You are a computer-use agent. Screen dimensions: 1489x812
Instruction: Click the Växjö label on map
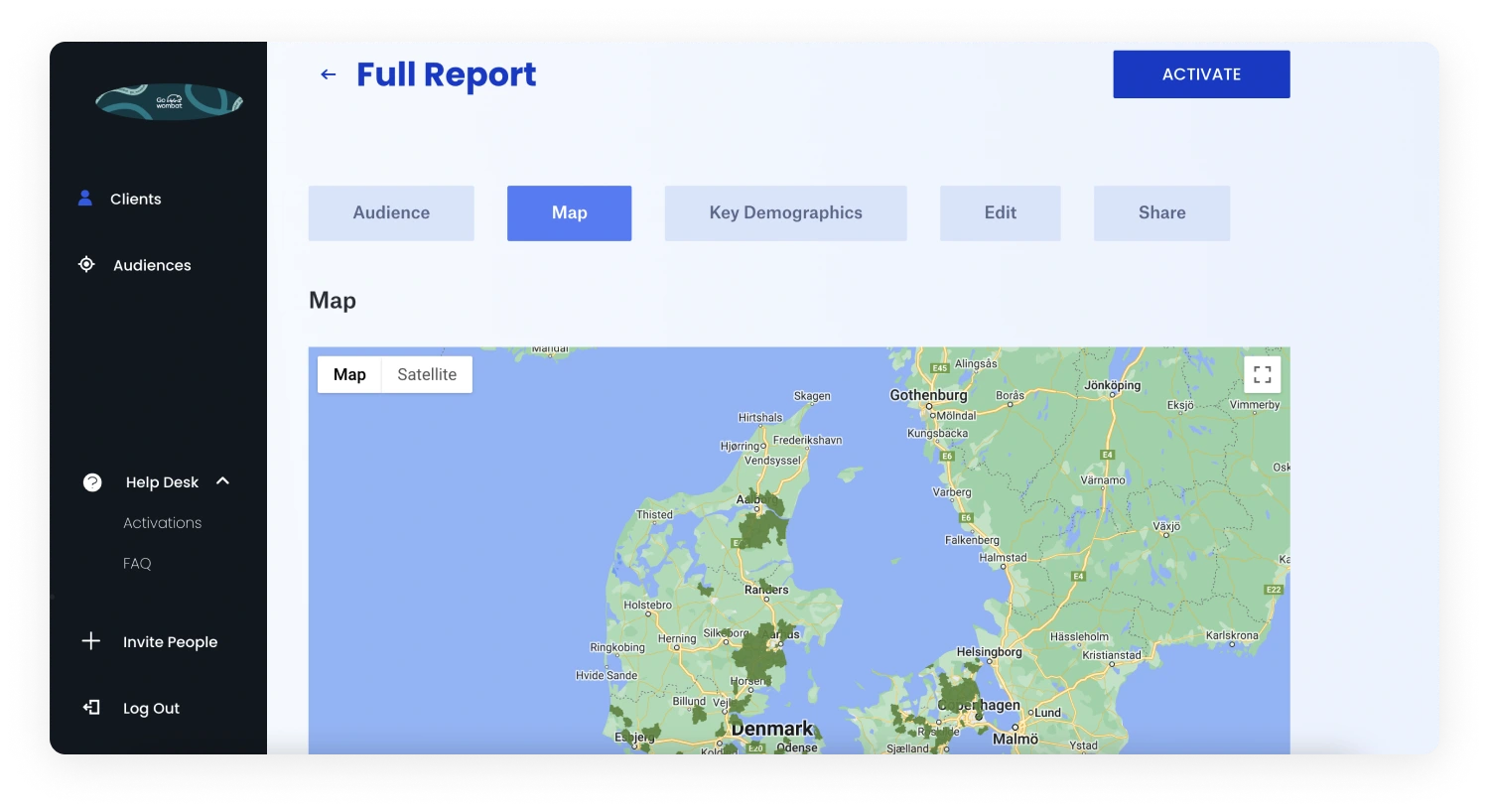[x=1166, y=526]
